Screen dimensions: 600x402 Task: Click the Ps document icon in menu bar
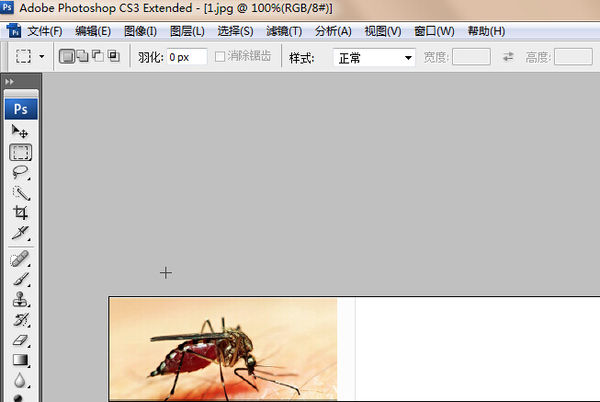coord(14,31)
